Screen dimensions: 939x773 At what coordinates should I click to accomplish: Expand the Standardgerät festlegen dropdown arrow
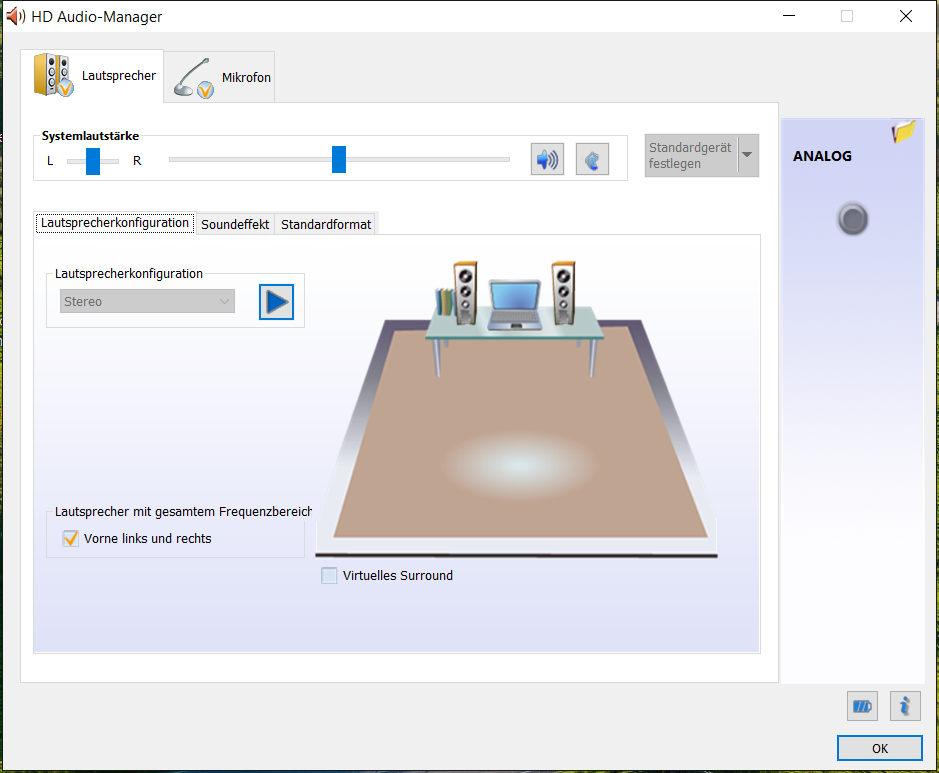[747, 155]
